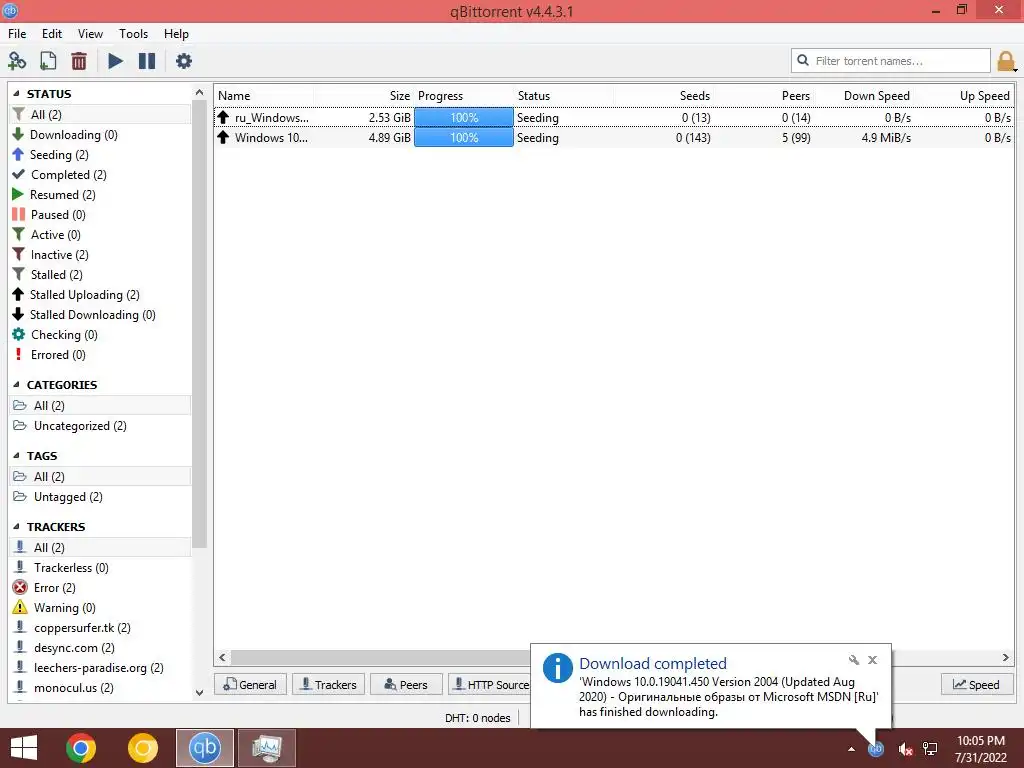The image size is (1024, 768).
Task: Select the Checking (0) status filter
Action: pos(101,335)
